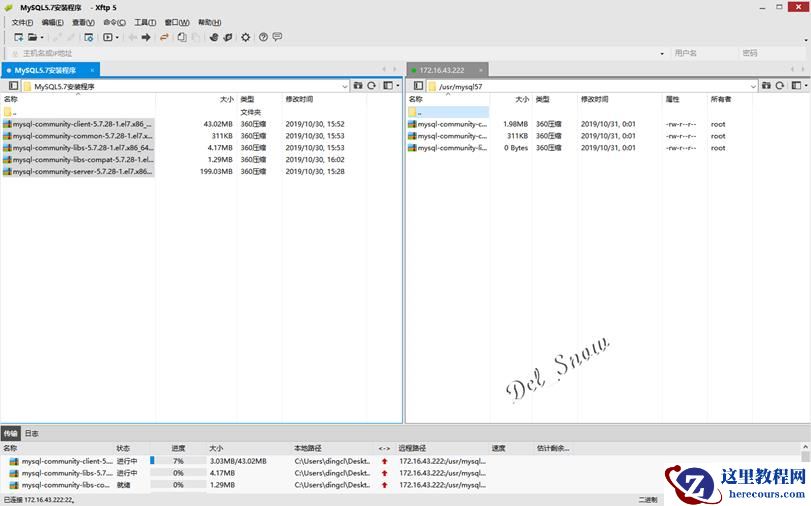Open the 帮助(H) menu
Screen dimensions: 811x506
point(209,22)
